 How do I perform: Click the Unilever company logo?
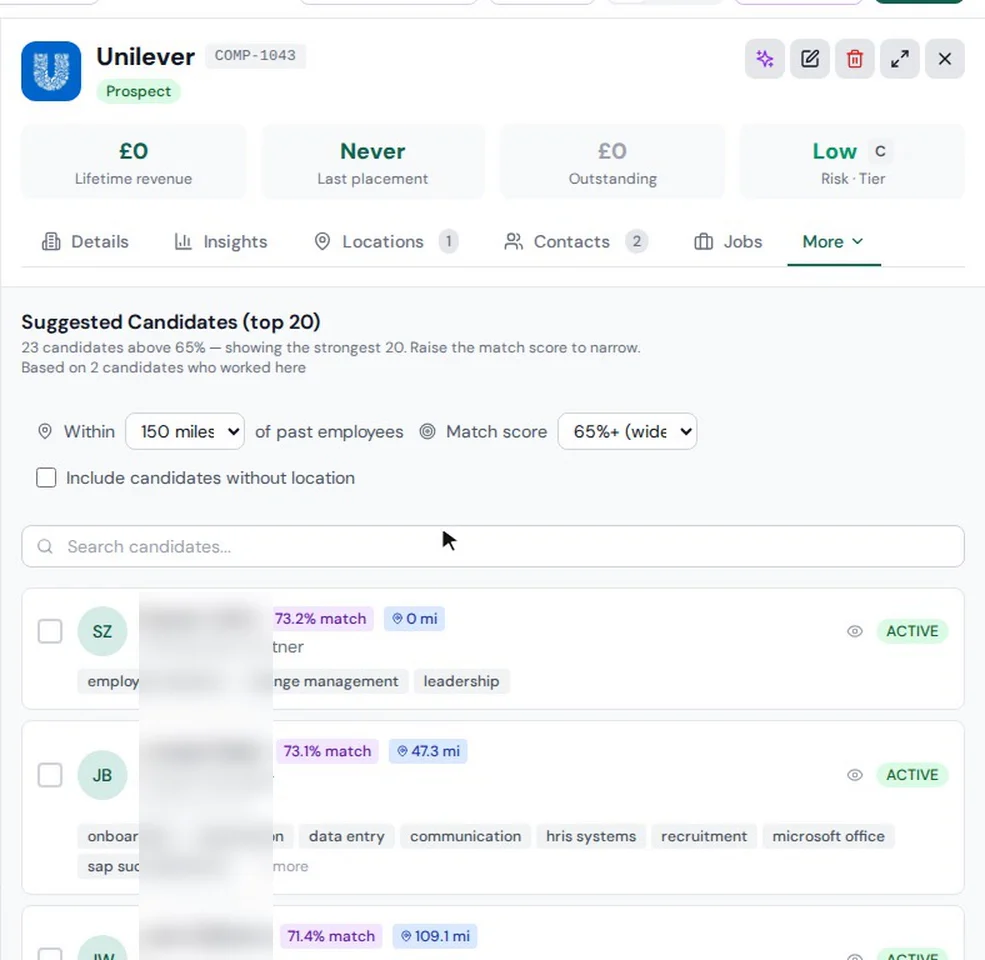pos(51,71)
